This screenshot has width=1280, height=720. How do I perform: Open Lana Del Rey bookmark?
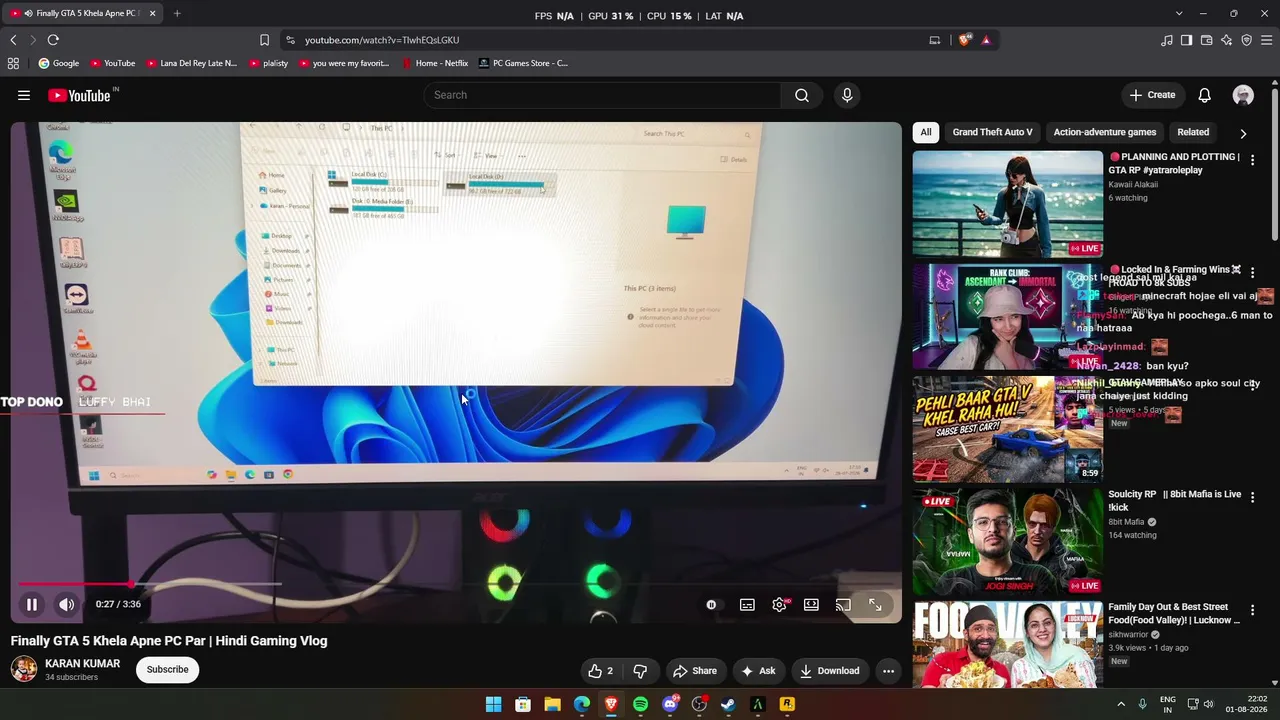click(x=192, y=63)
